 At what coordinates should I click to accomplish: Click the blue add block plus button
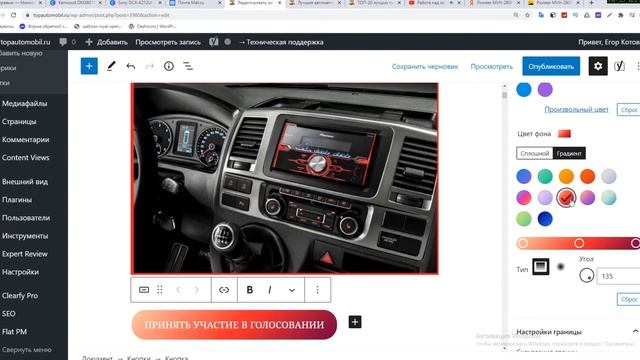(x=89, y=66)
